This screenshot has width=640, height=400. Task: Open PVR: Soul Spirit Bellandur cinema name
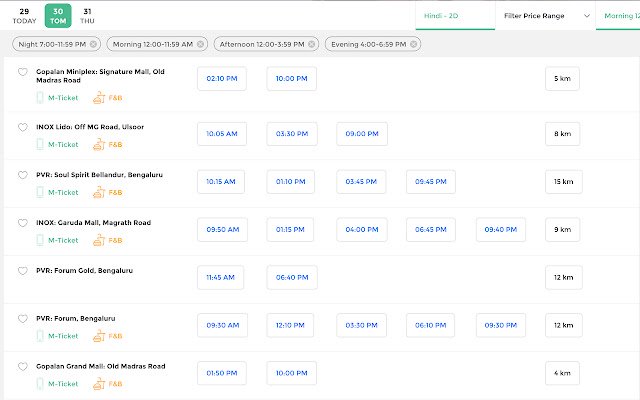(x=99, y=175)
